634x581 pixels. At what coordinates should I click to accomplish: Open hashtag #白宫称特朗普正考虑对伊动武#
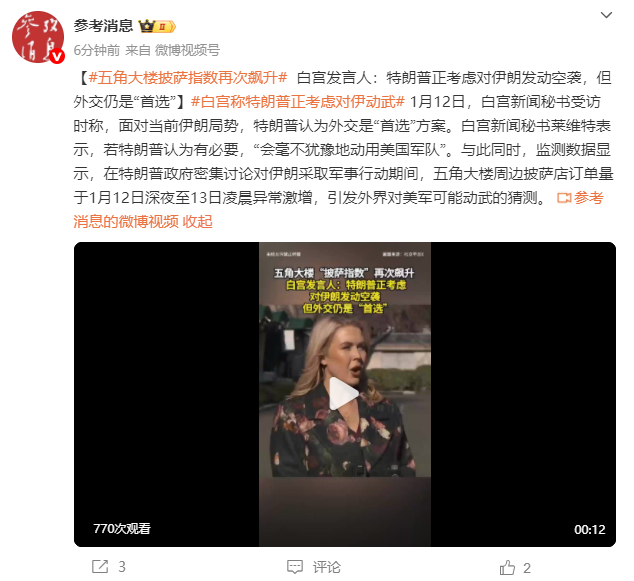pos(298,101)
